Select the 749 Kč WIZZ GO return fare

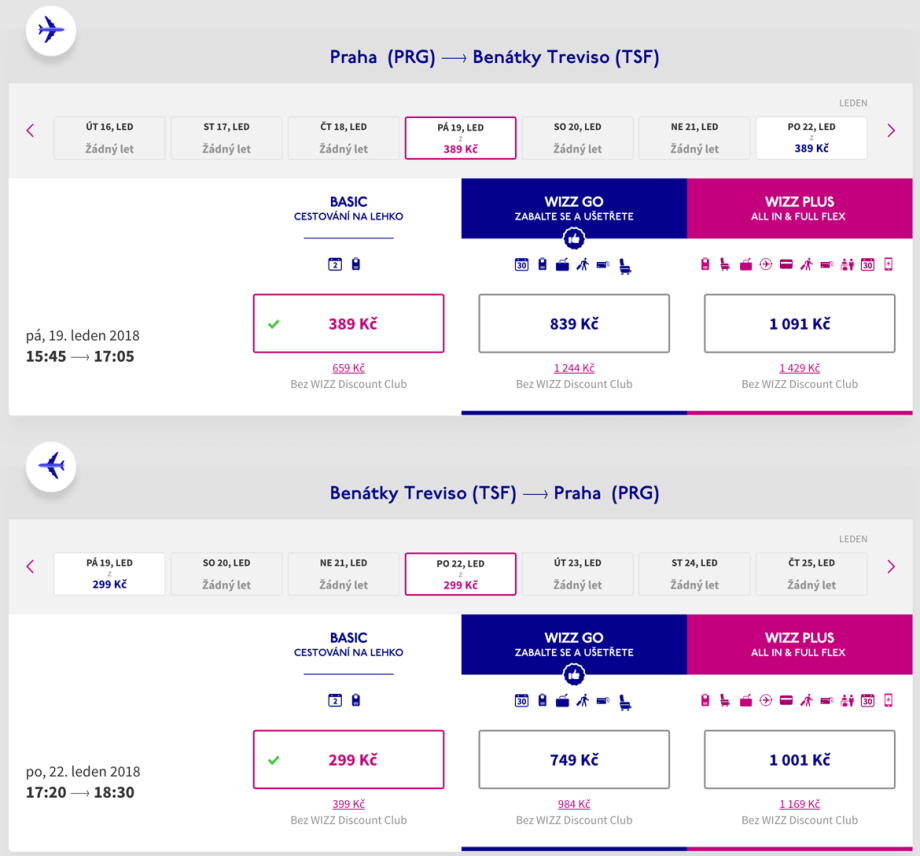(x=574, y=760)
